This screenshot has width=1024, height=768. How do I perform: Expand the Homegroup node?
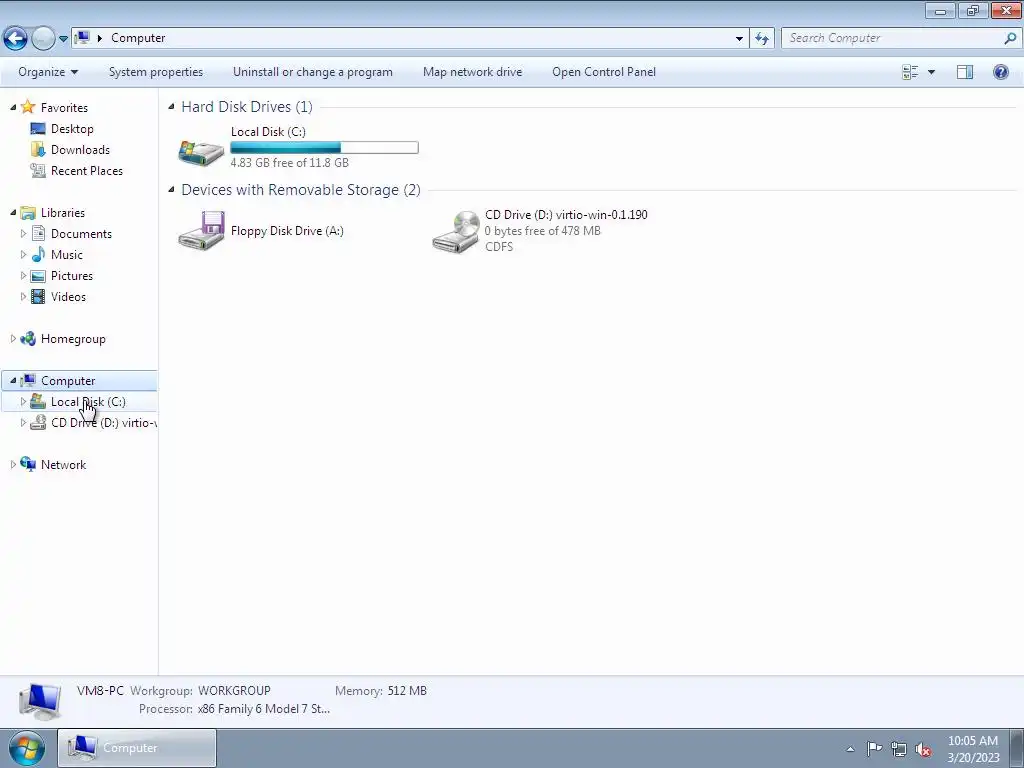[x=13, y=338]
